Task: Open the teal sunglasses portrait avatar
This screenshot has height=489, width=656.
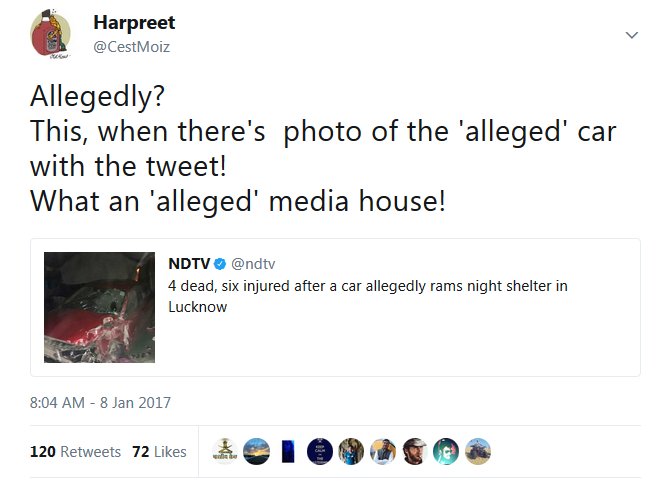Action: coord(446,451)
